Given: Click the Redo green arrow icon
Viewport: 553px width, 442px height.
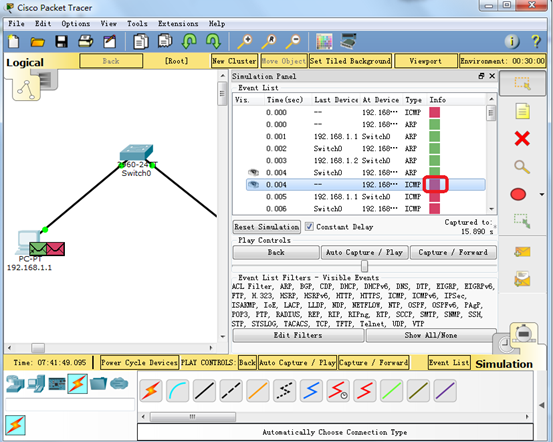Looking at the screenshot, I should pos(213,41).
